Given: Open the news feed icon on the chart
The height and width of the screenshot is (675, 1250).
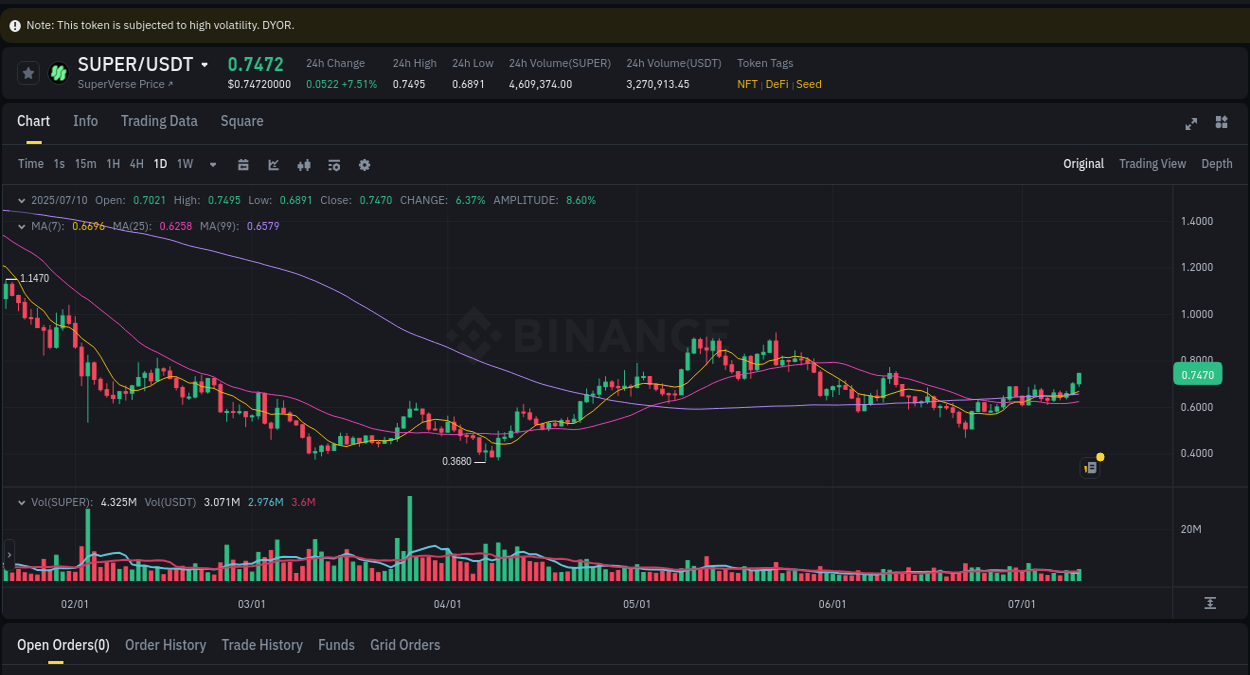Looking at the screenshot, I should 1090,467.
